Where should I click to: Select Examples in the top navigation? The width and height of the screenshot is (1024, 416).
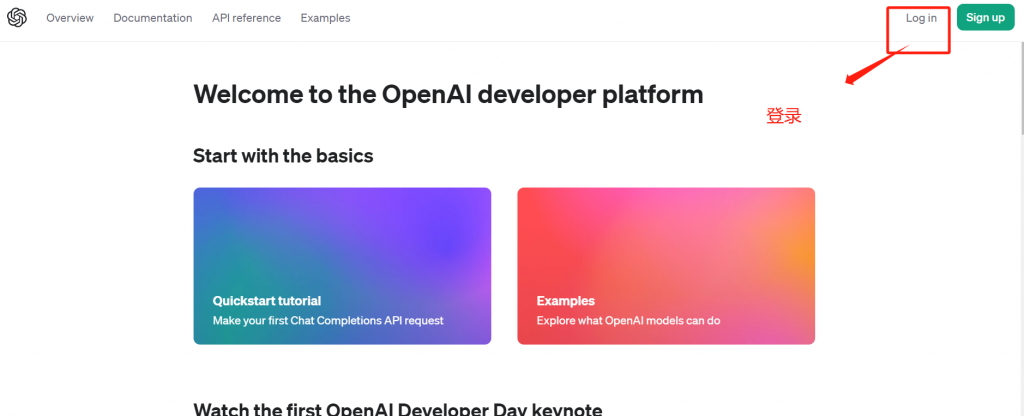pyautogui.click(x=325, y=18)
